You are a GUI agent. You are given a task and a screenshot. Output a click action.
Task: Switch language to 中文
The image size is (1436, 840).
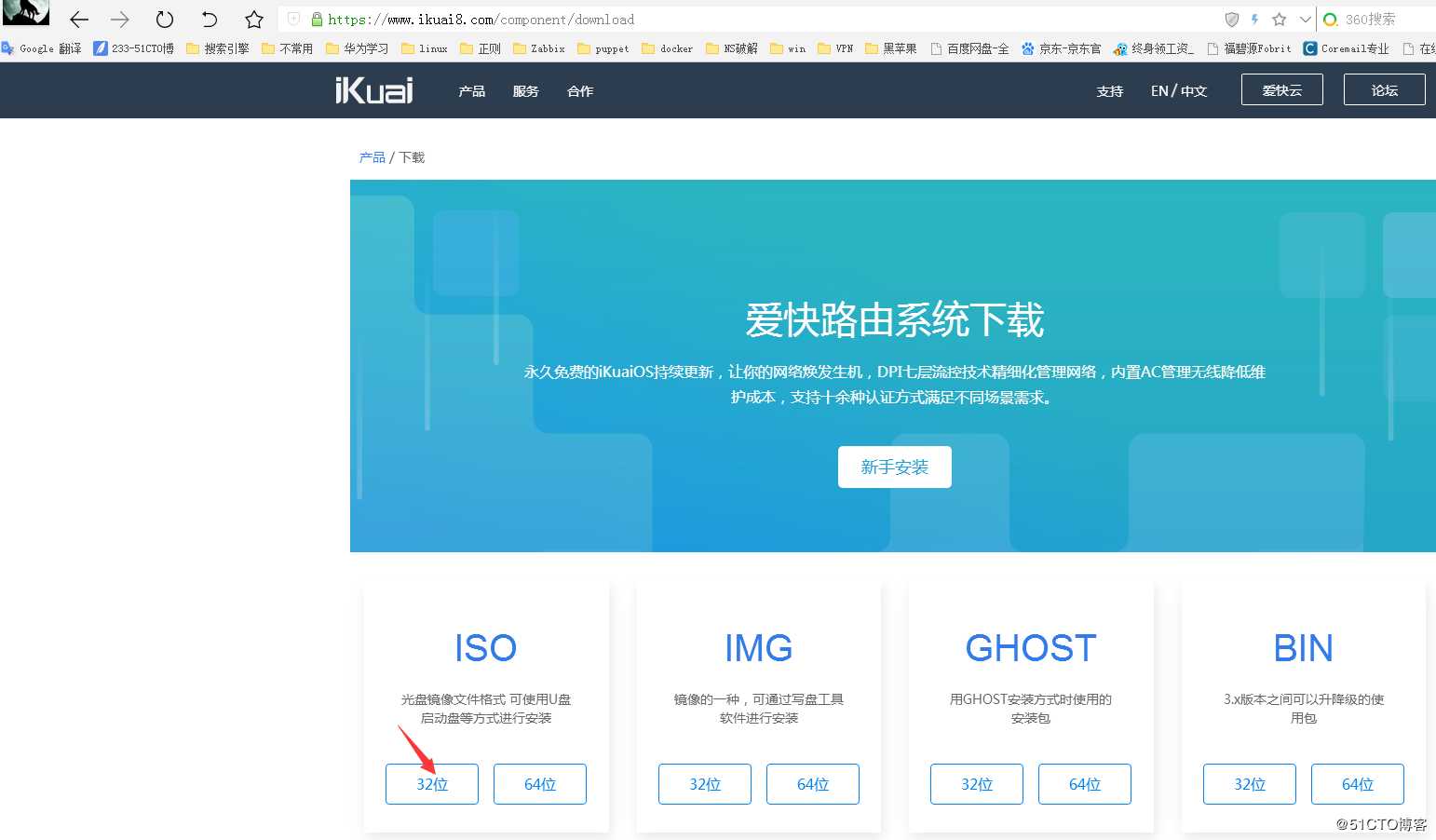point(1194,91)
